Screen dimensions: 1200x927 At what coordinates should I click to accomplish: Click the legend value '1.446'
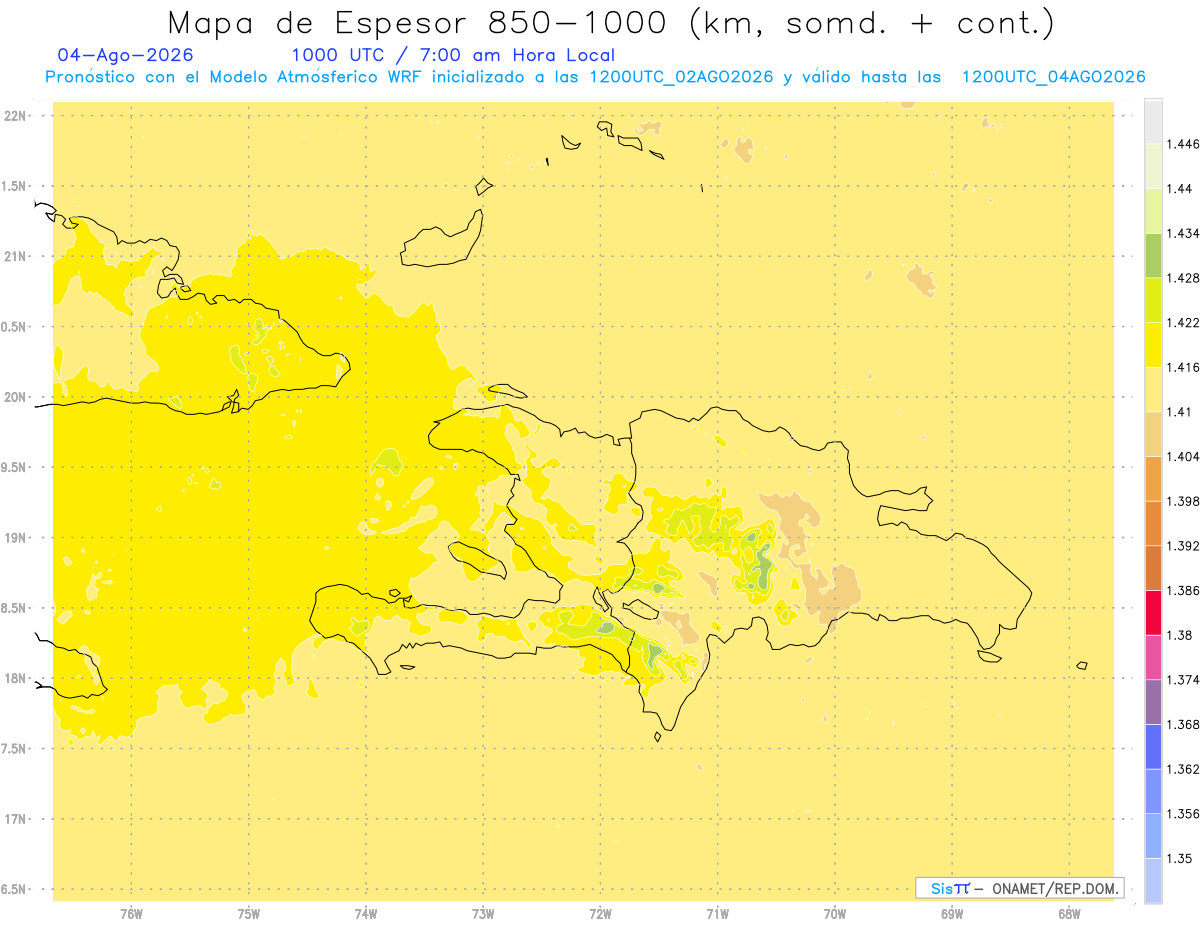(1183, 144)
